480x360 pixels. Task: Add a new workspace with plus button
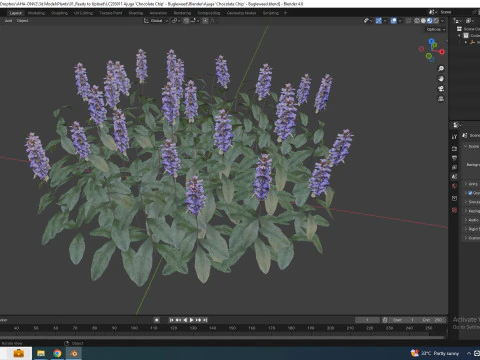click(x=285, y=13)
